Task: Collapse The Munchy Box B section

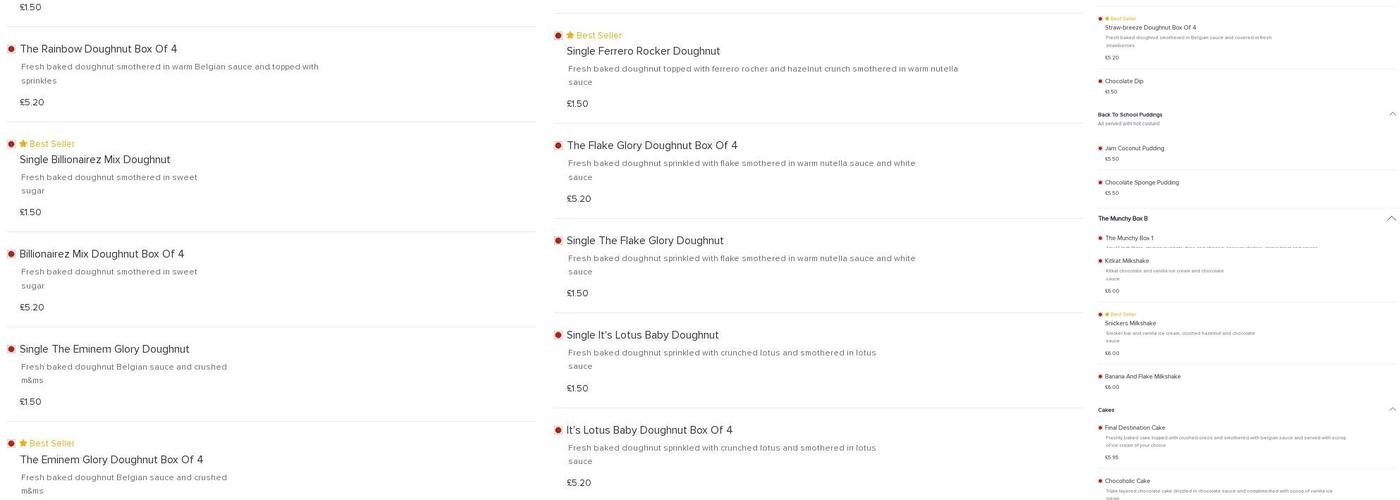Action: point(1392,218)
